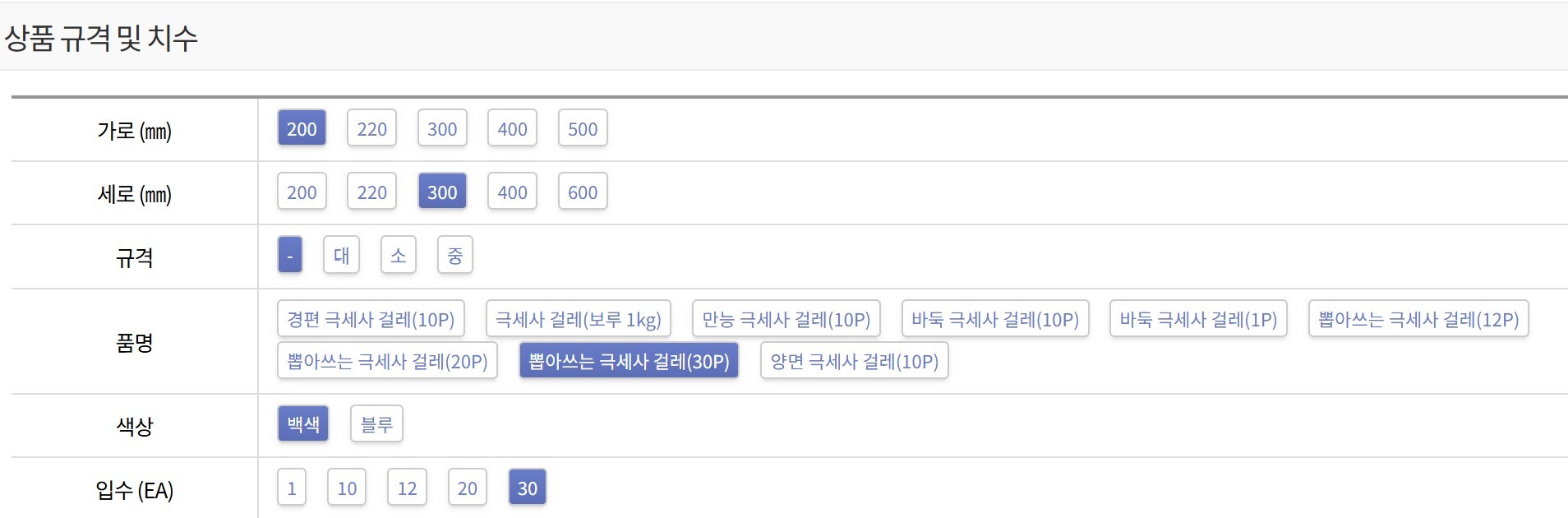This screenshot has height=518, width=1568.
Task: Select 극세사 걸레(보루 1kg) product
Action: click(x=579, y=319)
